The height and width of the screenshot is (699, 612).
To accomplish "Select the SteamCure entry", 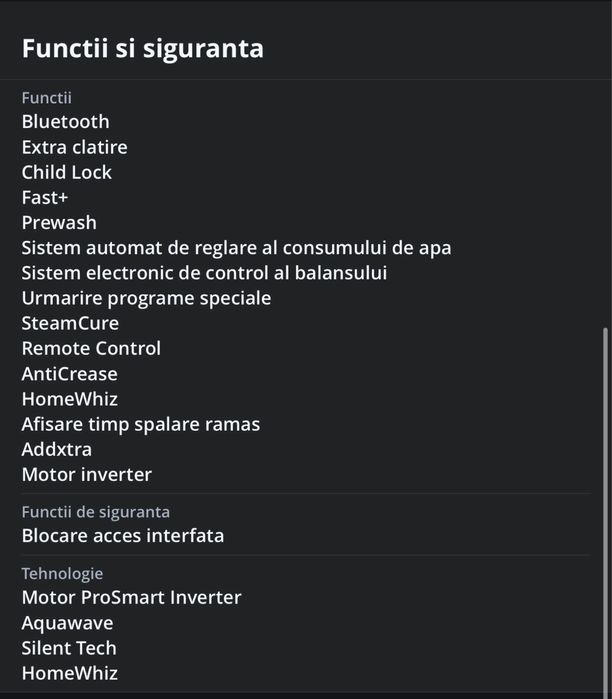I will (x=70, y=323).
